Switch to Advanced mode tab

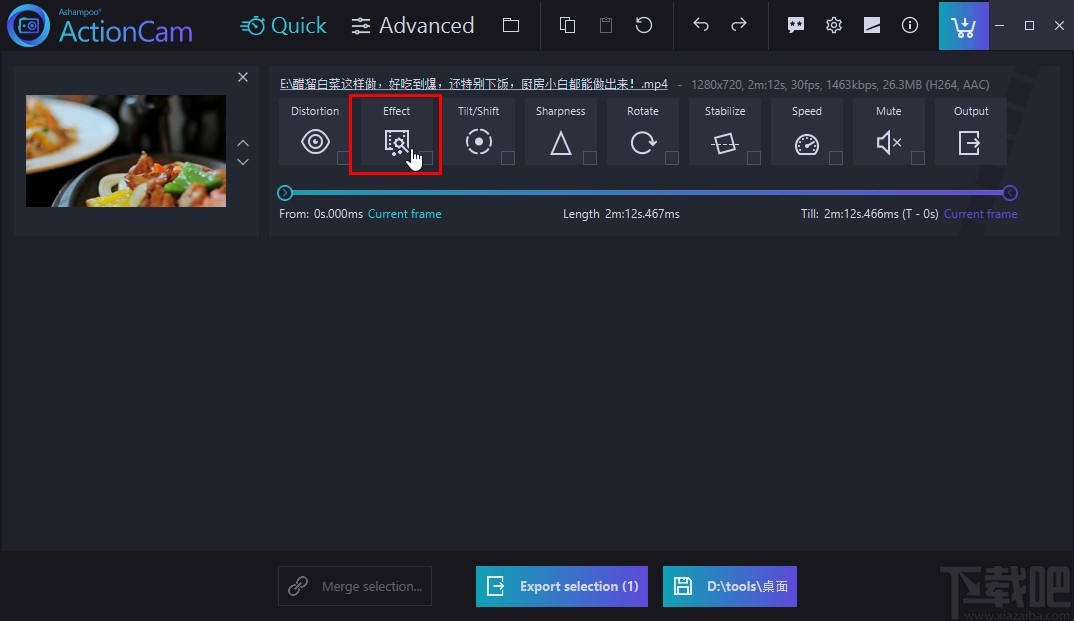[x=412, y=25]
